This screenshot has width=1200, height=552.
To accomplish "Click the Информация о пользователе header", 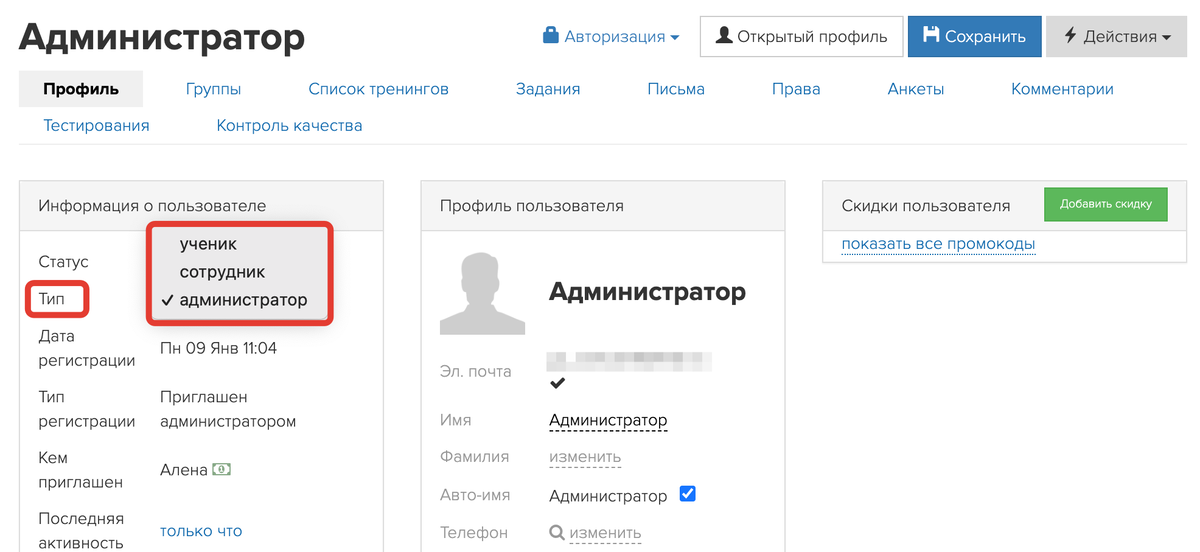I will pyautogui.click(x=152, y=206).
